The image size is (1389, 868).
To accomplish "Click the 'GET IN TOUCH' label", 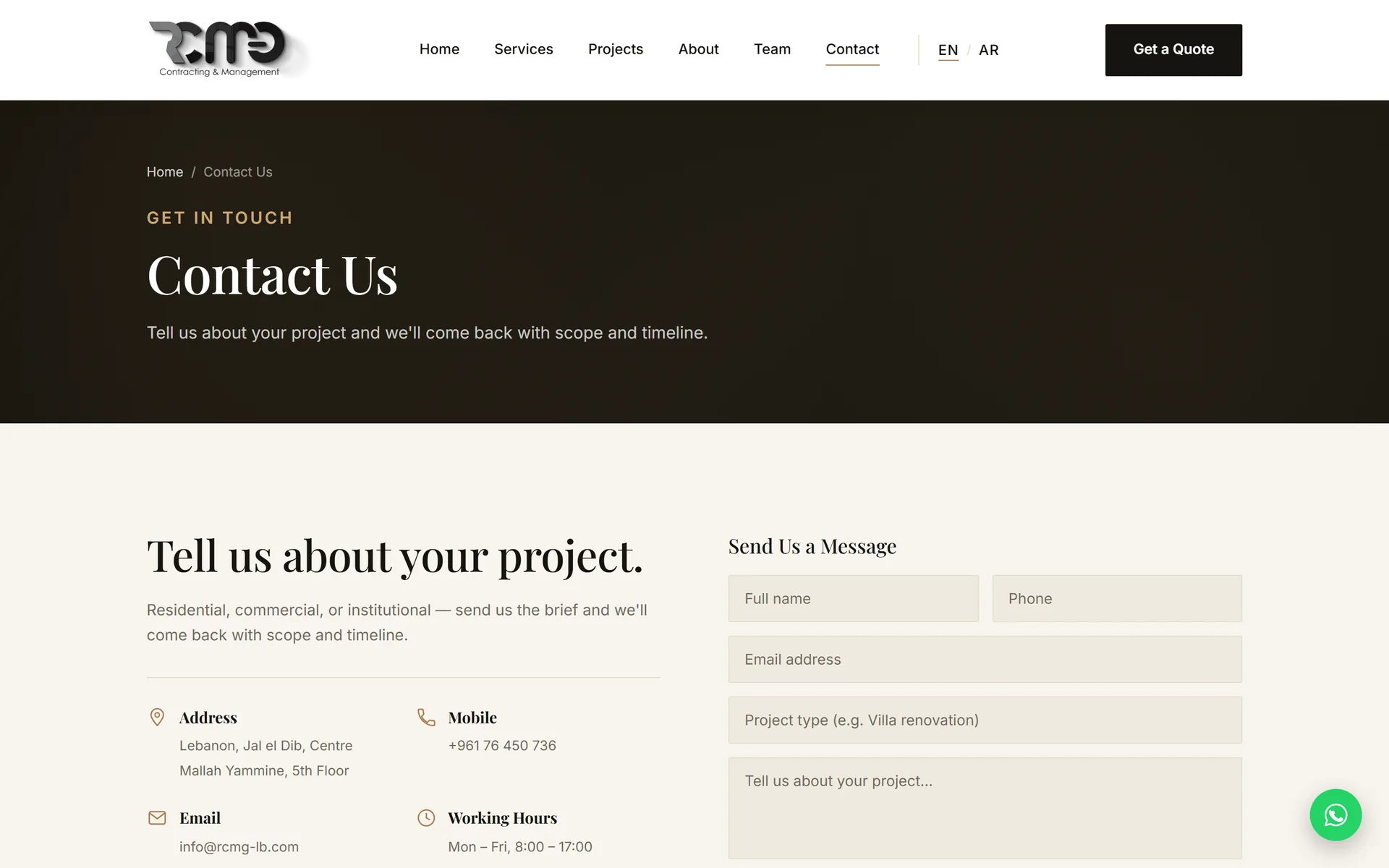I will click(220, 218).
